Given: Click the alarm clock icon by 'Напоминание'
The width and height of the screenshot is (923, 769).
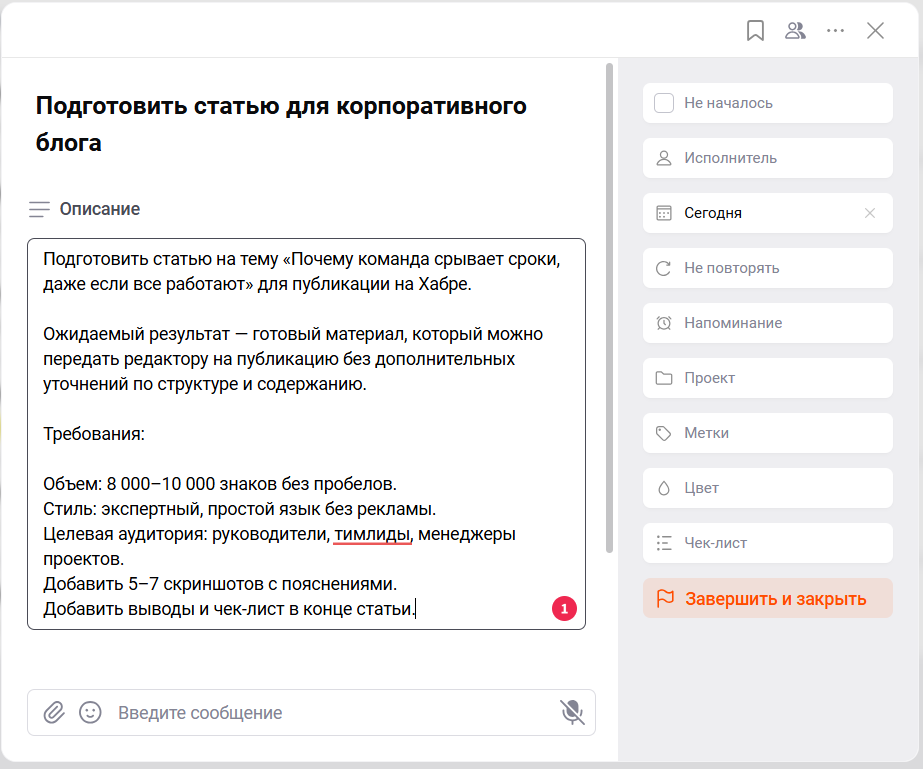Looking at the screenshot, I should pyautogui.click(x=664, y=323).
